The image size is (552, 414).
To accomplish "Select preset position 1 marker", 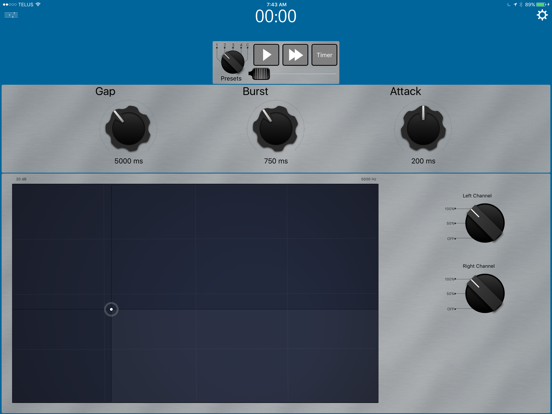I will (x=217, y=45).
